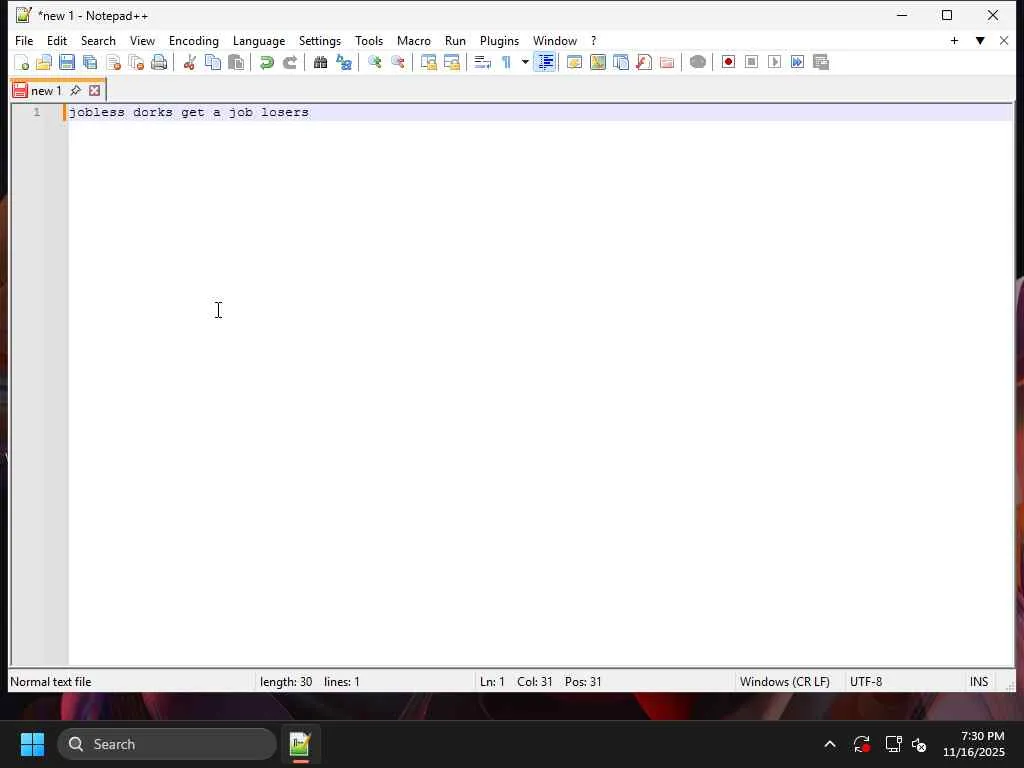Open the Language menu
1024x768 pixels.
click(x=259, y=40)
